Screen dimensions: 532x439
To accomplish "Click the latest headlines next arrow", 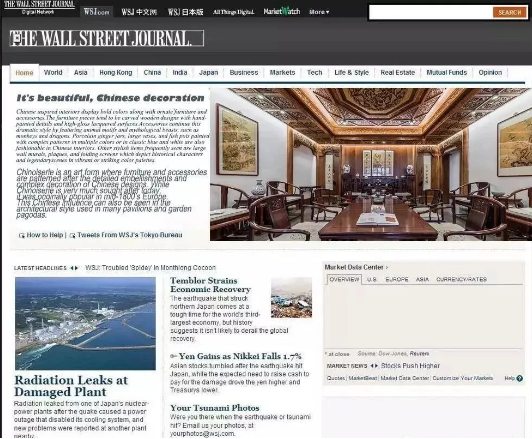I will 77,268.
